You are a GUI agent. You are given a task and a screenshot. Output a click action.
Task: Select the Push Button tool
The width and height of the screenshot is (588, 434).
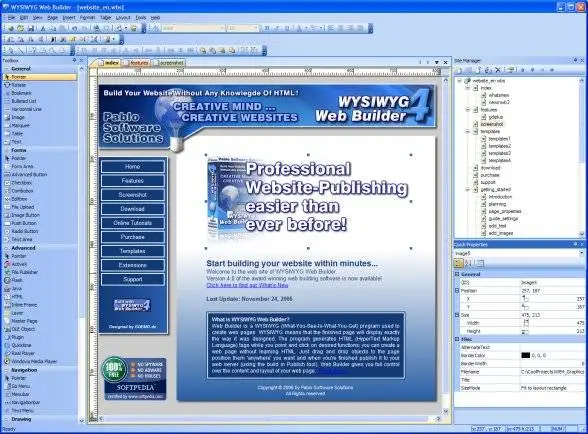pos(24,223)
